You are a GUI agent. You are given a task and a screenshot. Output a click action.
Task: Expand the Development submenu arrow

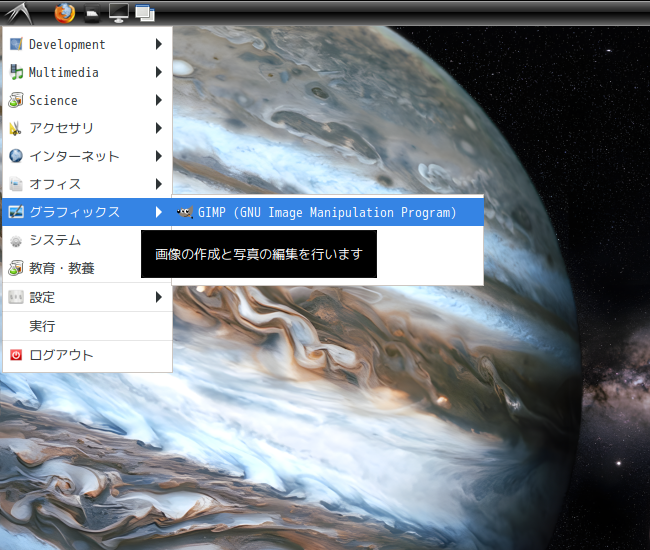click(x=159, y=44)
